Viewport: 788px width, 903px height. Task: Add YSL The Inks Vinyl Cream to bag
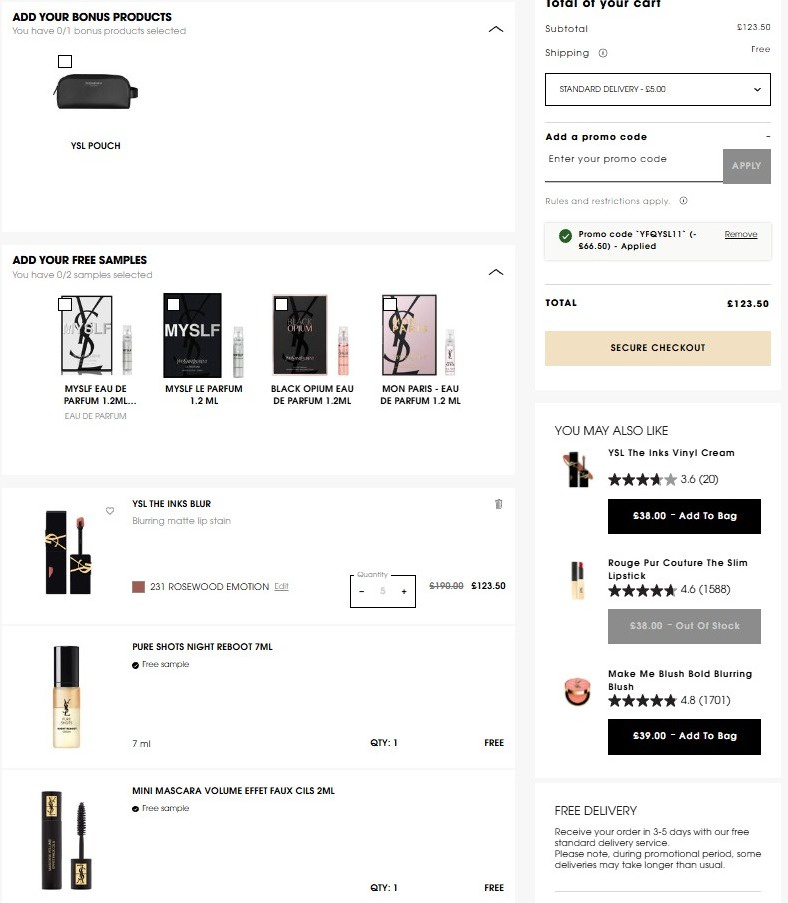tap(684, 516)
